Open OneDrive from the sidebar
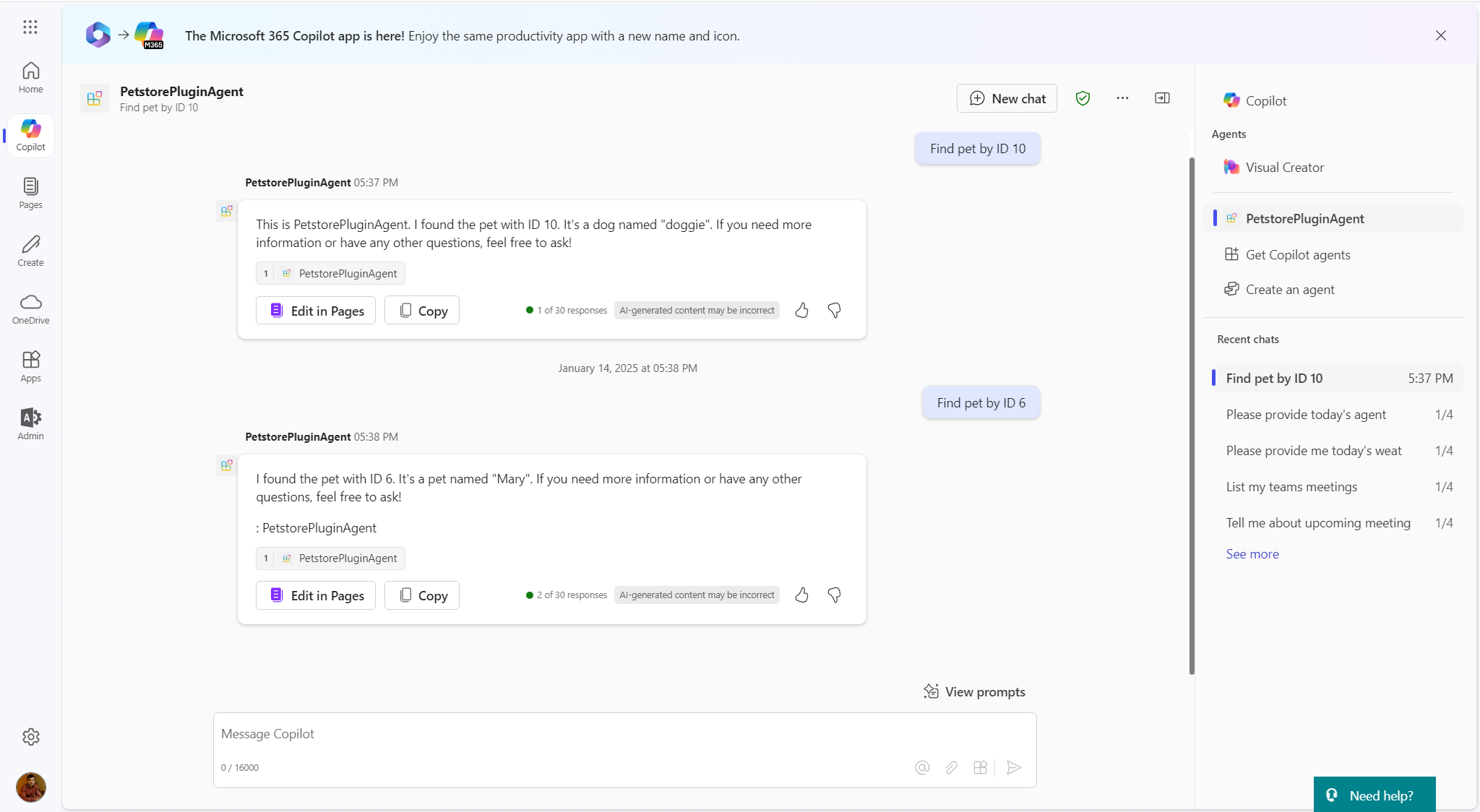Image resolution: width=1480 pixels, height=812 pixels. [30, 308]
